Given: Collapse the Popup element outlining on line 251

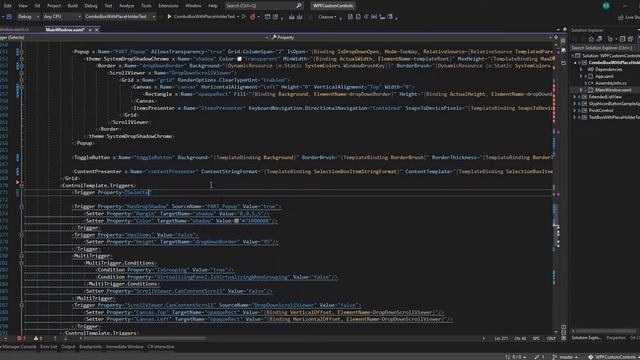Looking at the screenshot, I should pos(21,52).
